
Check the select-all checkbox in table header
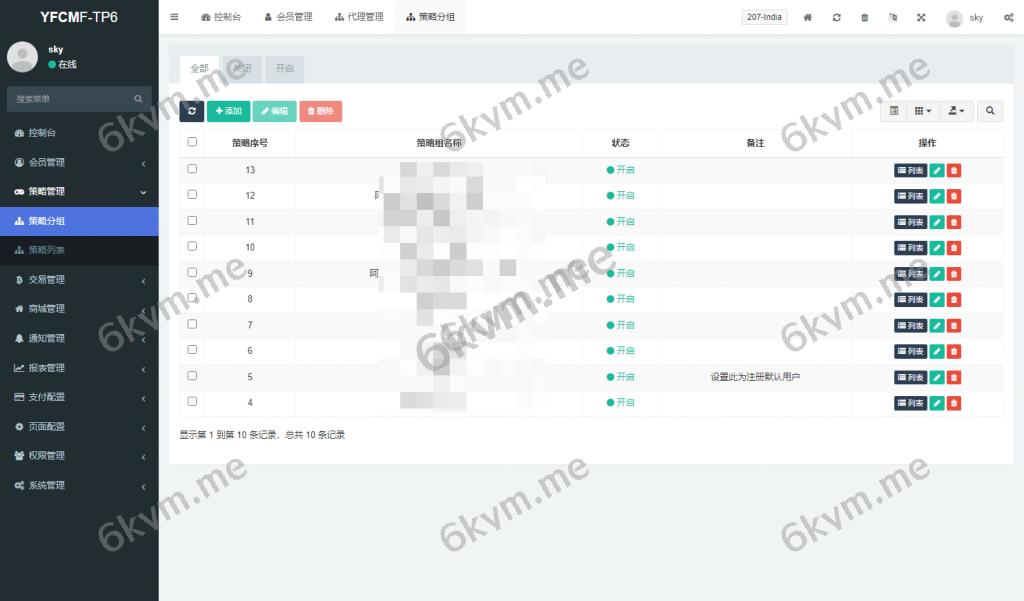(192, 142)
